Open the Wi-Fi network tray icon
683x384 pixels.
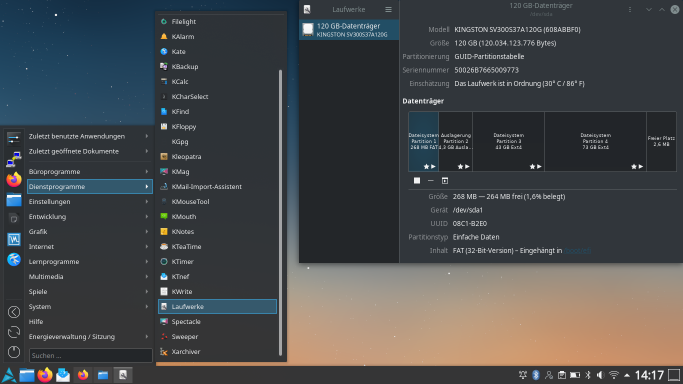[x=614, y=375]
